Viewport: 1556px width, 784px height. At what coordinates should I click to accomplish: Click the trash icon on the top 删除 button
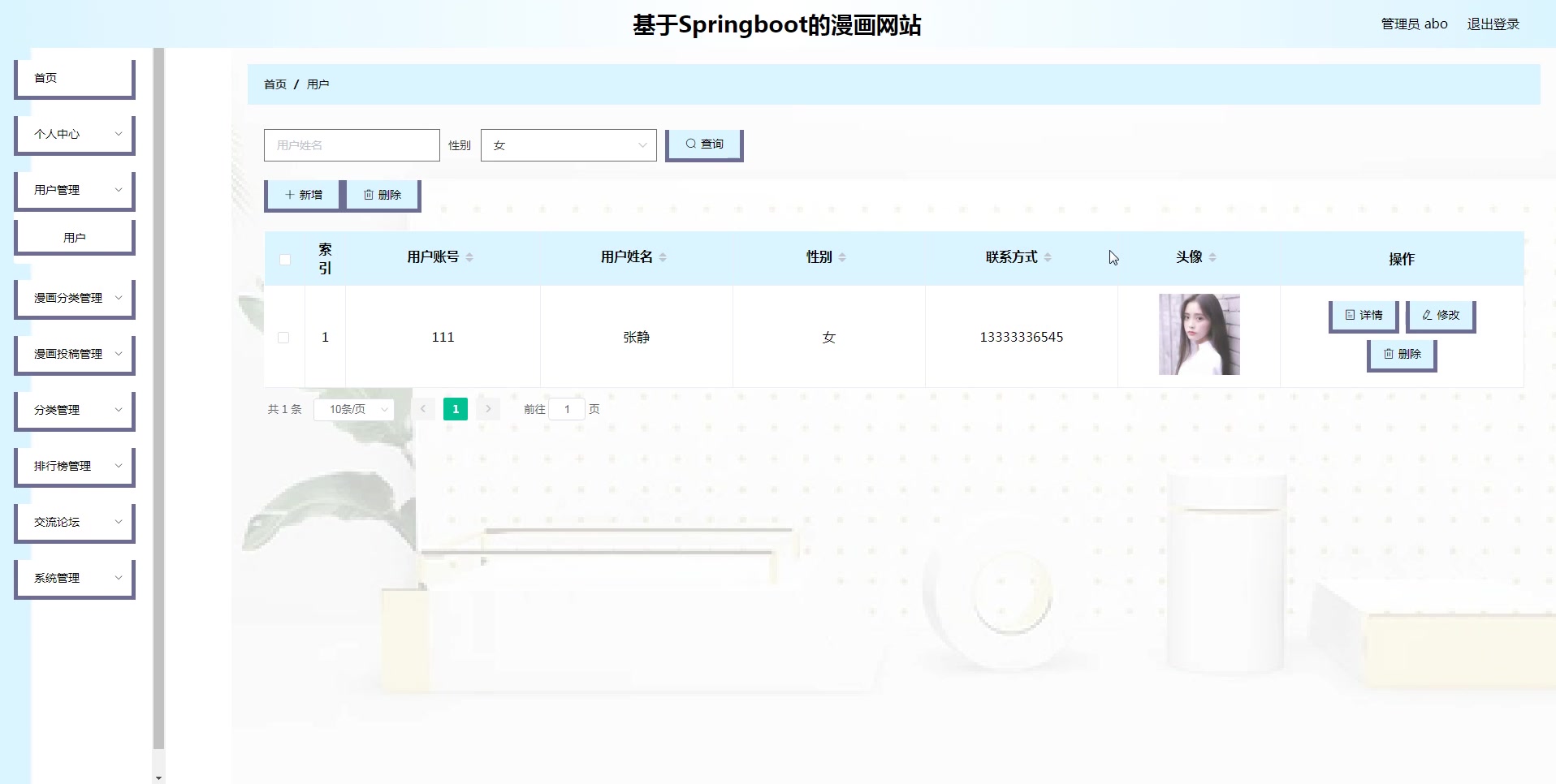[368, 195]
